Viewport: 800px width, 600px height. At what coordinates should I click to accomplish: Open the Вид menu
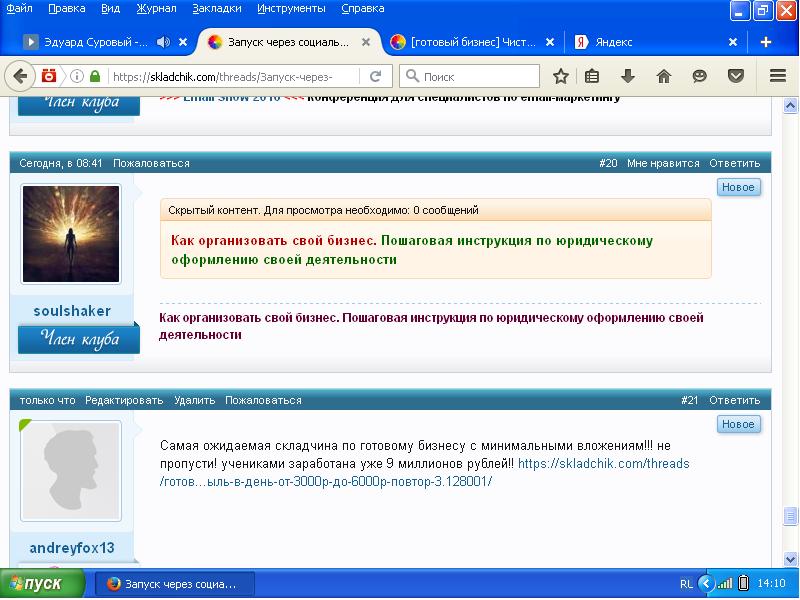[x=110, y=9]
